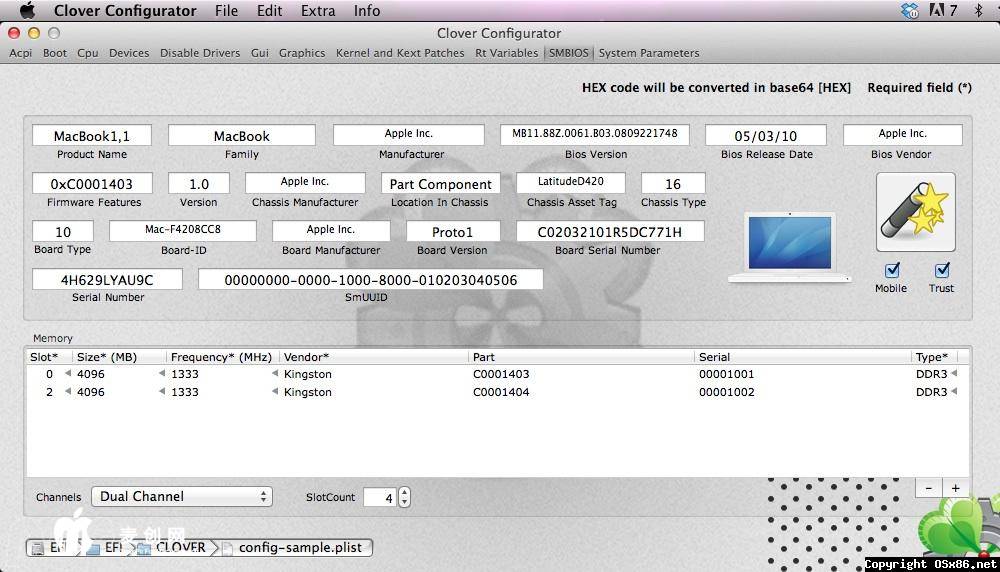The image size is (1000, 572).
Task: Open Size dropdown arrow for slot 0
Action: pos(68,374)
